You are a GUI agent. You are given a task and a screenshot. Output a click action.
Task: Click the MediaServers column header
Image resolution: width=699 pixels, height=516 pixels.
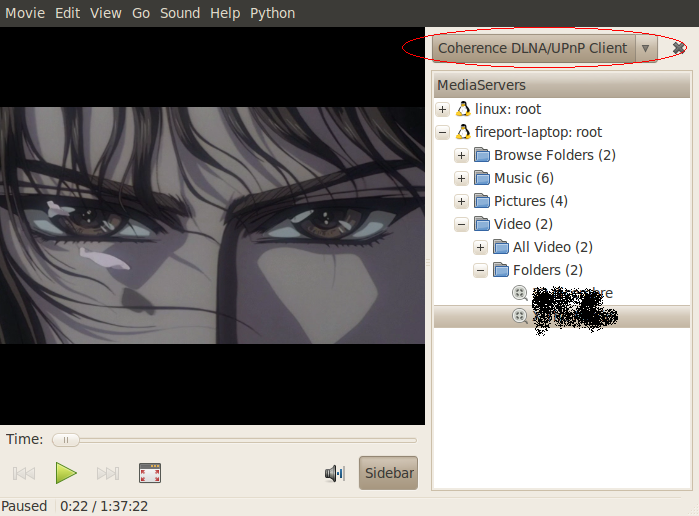pyautogui.click(x=561, y=85)
